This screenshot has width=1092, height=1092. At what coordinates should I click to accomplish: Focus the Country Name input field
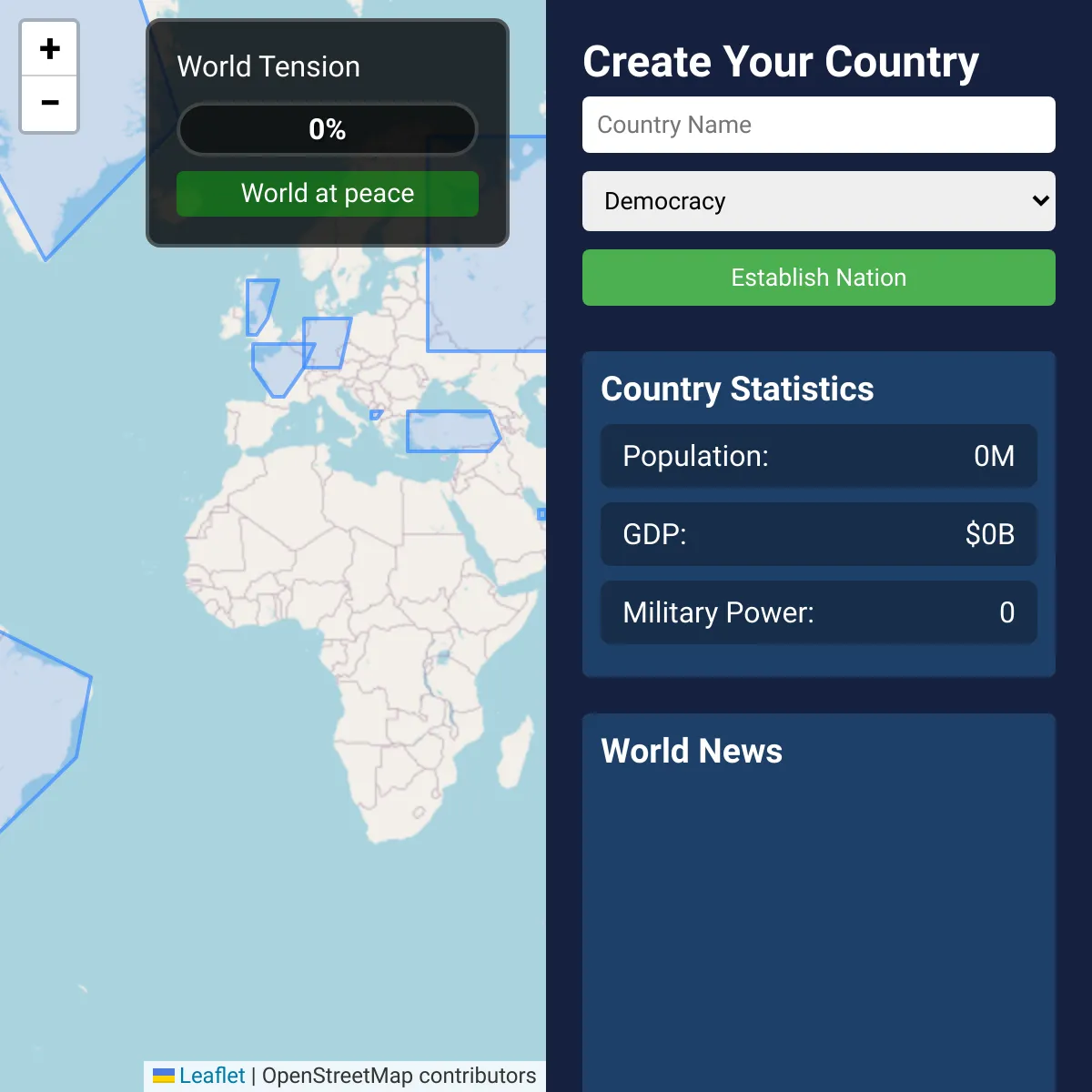[819, 125]
